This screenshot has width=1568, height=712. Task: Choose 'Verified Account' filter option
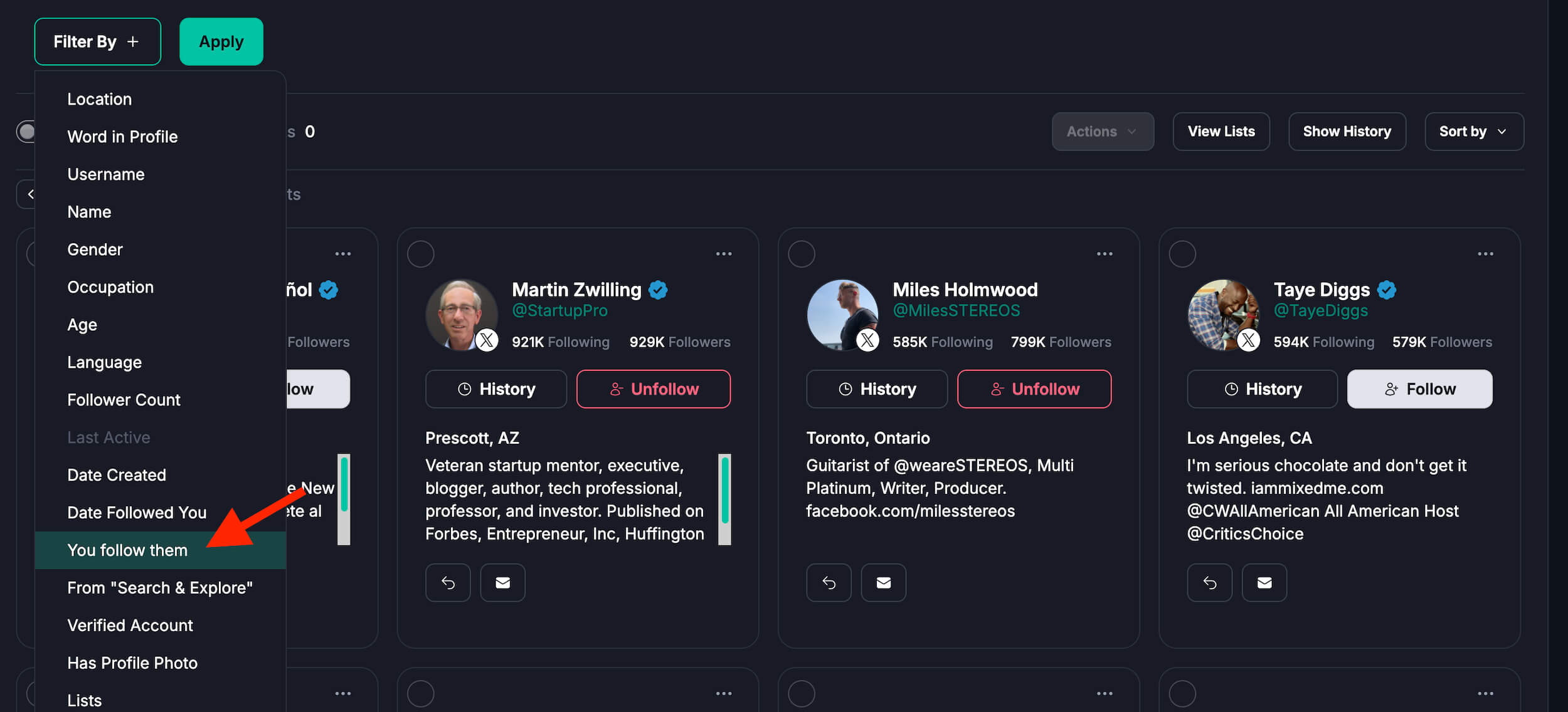pos(130,626)
